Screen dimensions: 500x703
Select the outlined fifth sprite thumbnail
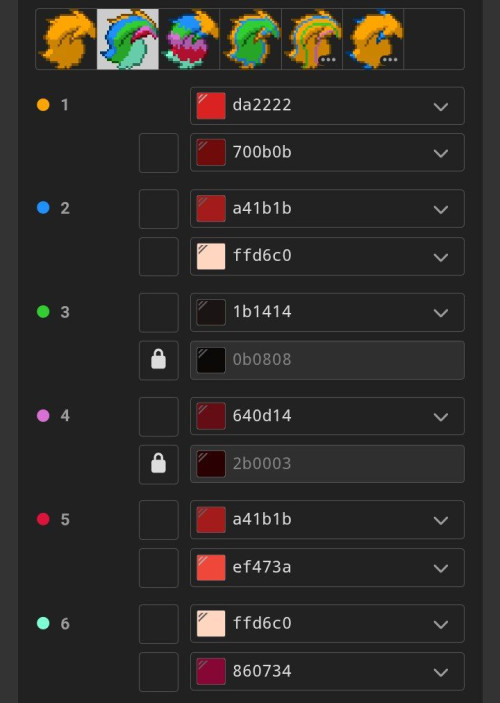[312, 39]
